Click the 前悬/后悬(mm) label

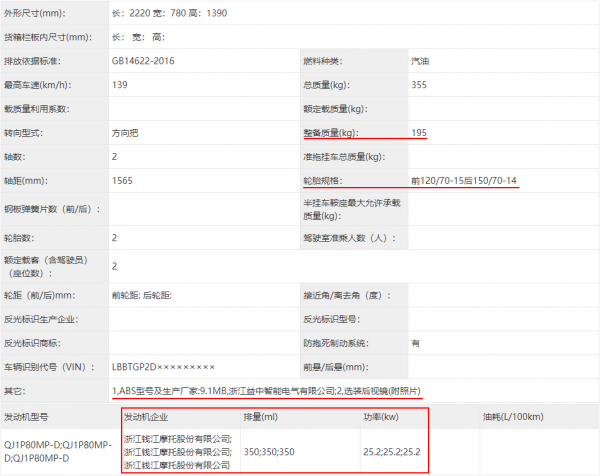(x=336, y=367)
